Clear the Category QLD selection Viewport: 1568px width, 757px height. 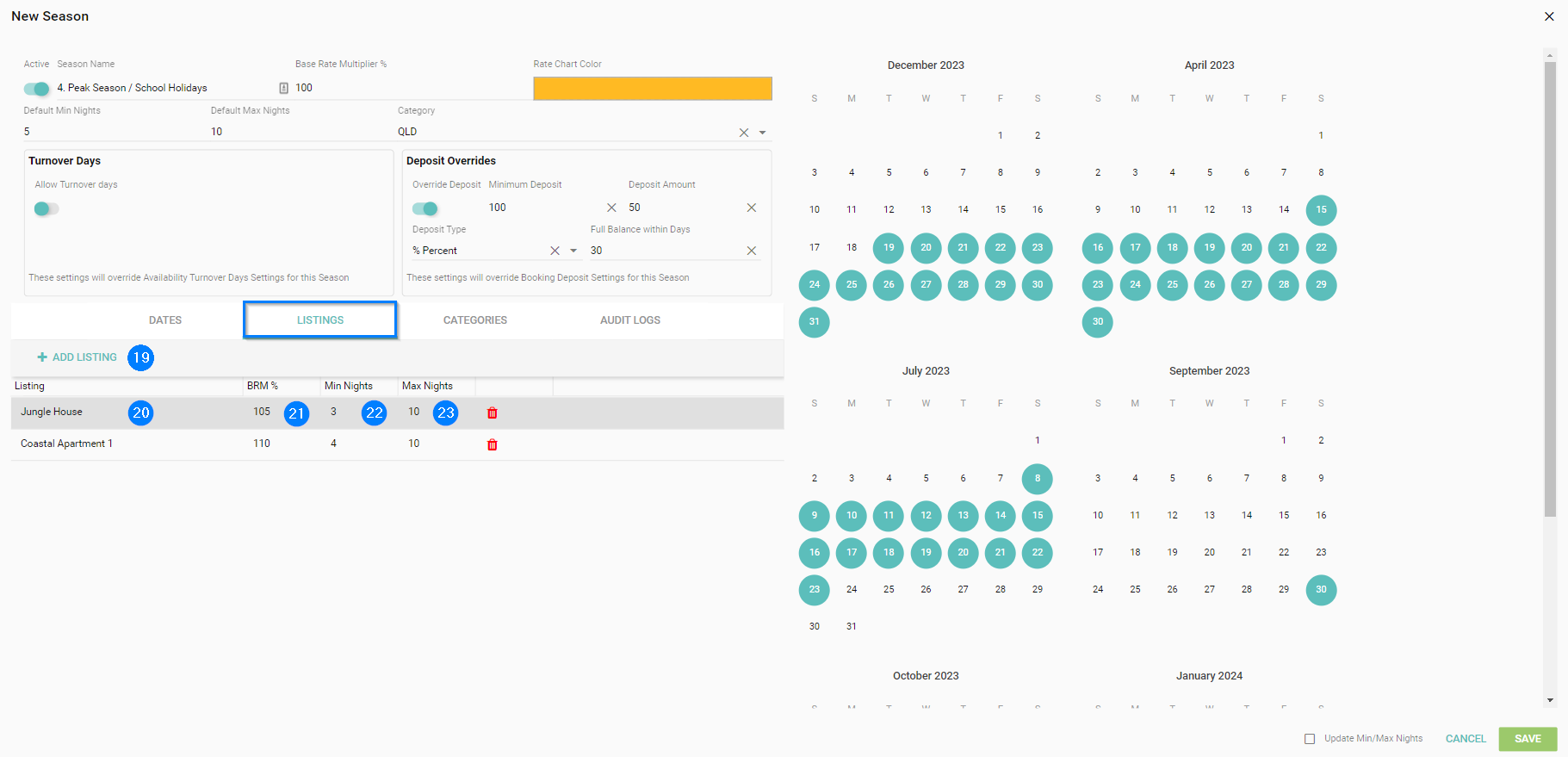click(x=743, y=133)
